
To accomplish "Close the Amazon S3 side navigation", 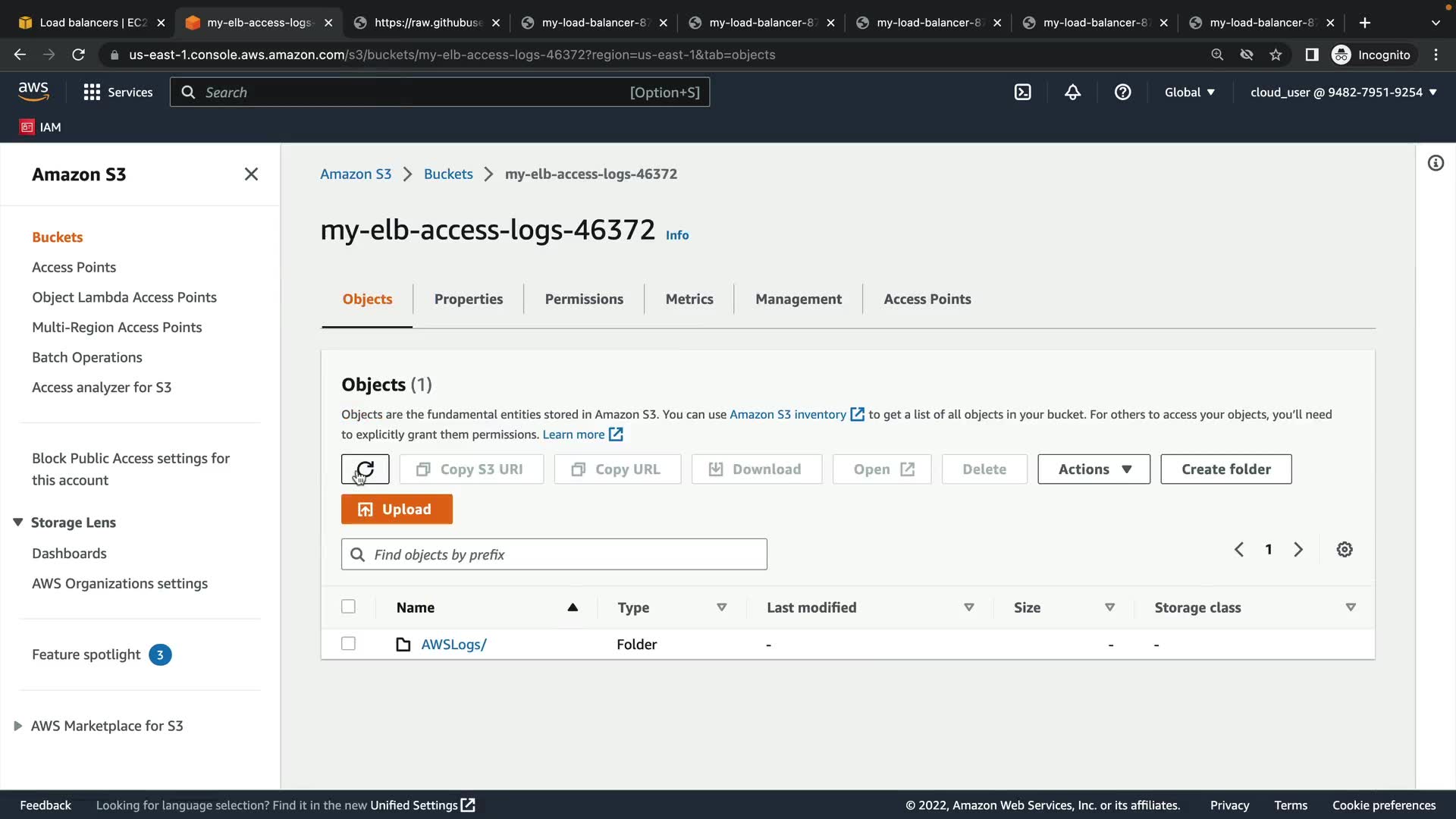I will click(251, 174).
